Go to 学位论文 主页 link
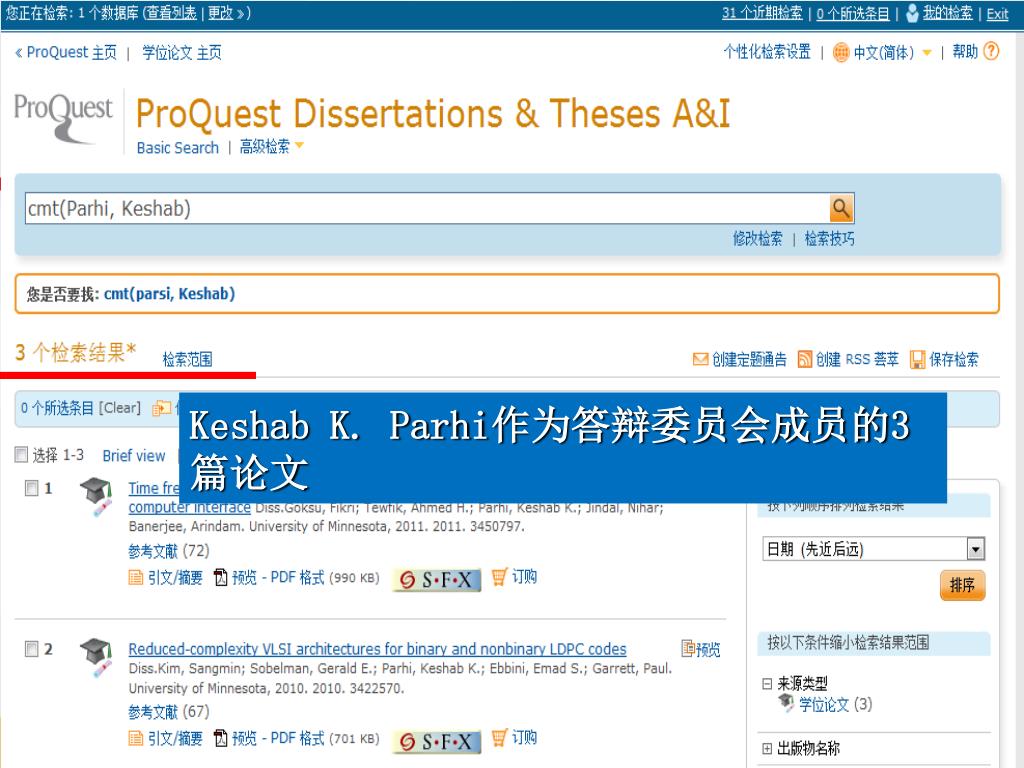Screen dimensions: 1024x768 182,52
